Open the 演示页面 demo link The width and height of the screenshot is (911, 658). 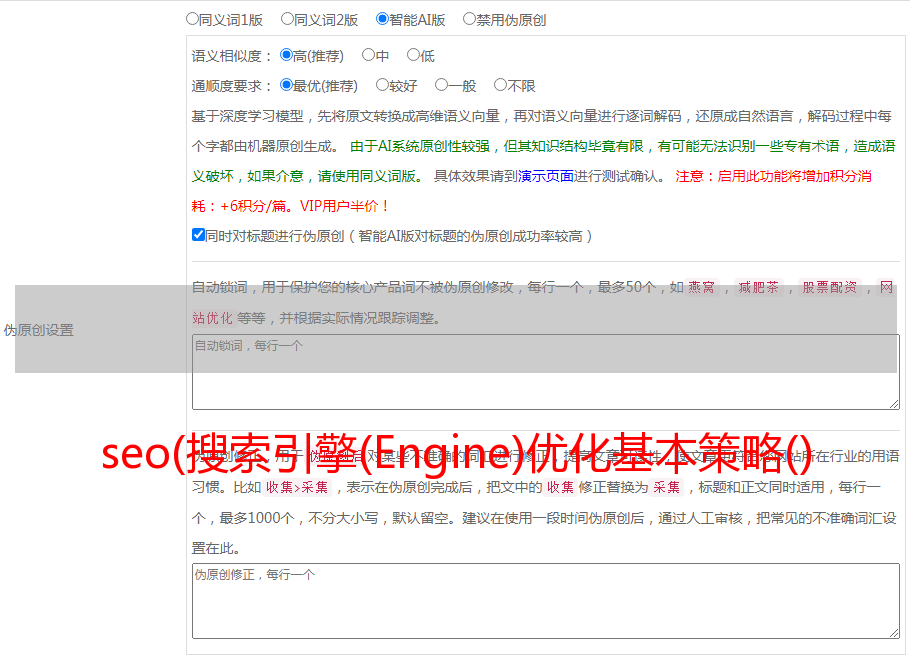[545, 176]
